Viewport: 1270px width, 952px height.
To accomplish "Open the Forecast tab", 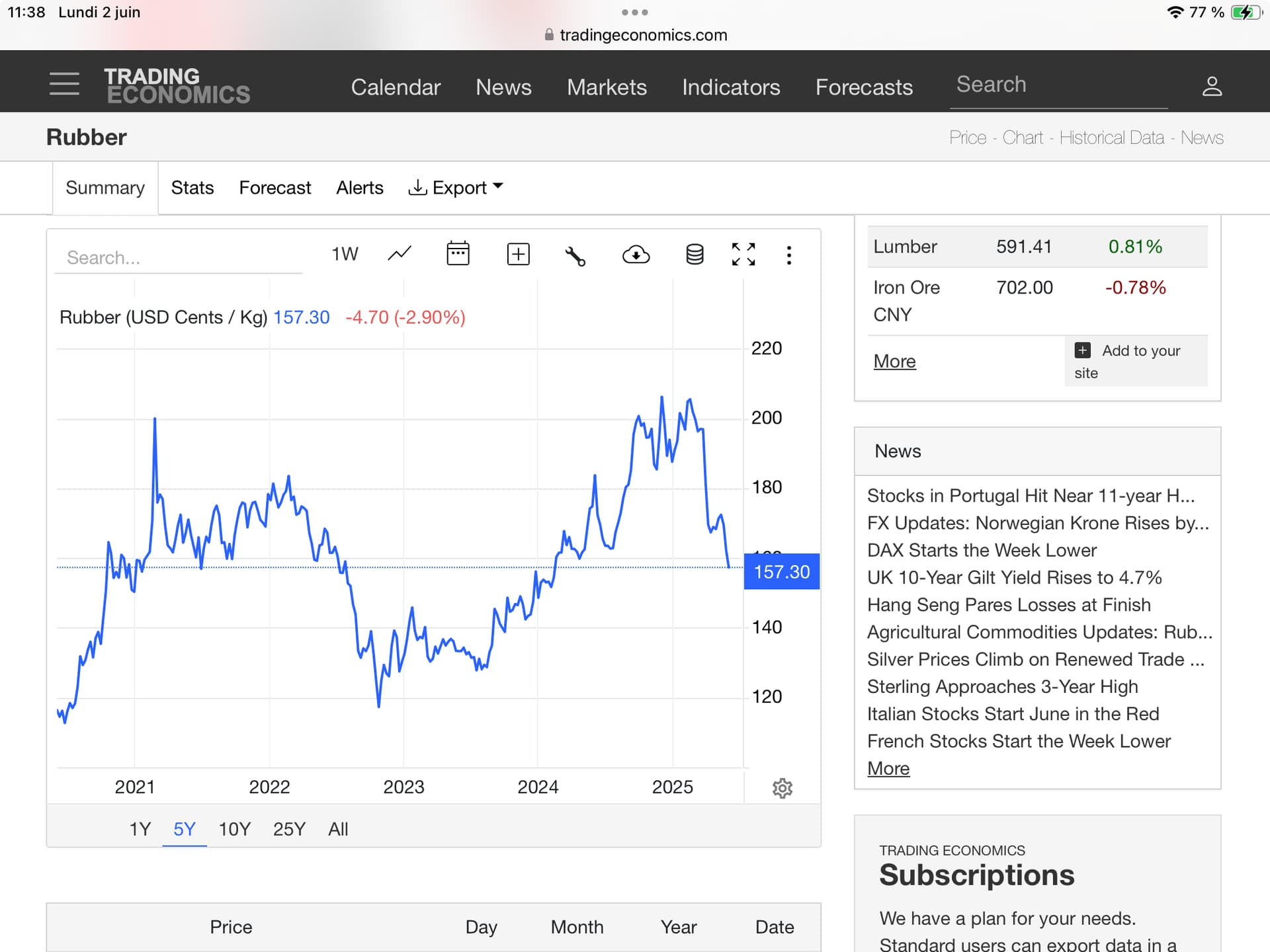I will pos(275,188).
